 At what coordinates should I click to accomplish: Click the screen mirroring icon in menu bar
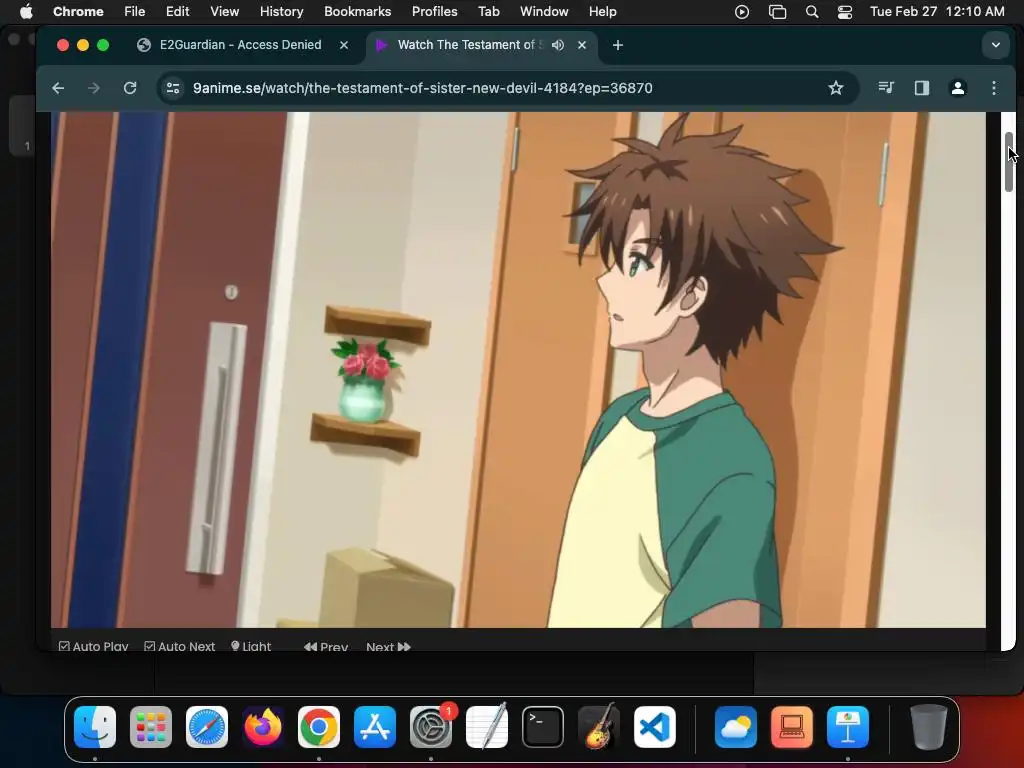(777, 11)
